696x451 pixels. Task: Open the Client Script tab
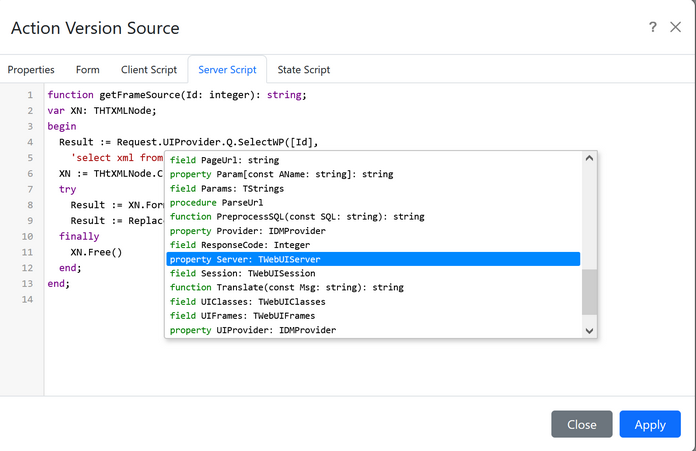coord(149,70)
